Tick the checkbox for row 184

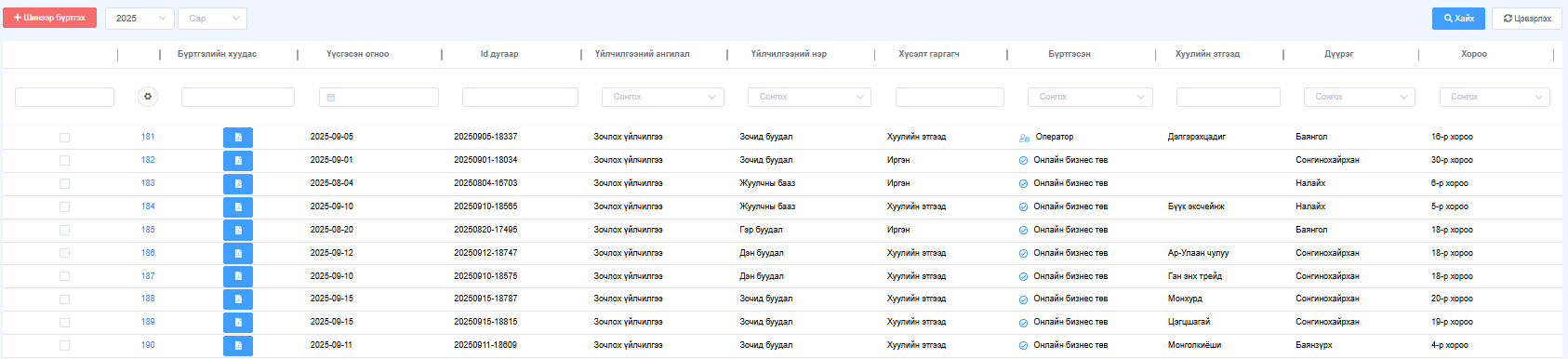click(x=64, y=207)
